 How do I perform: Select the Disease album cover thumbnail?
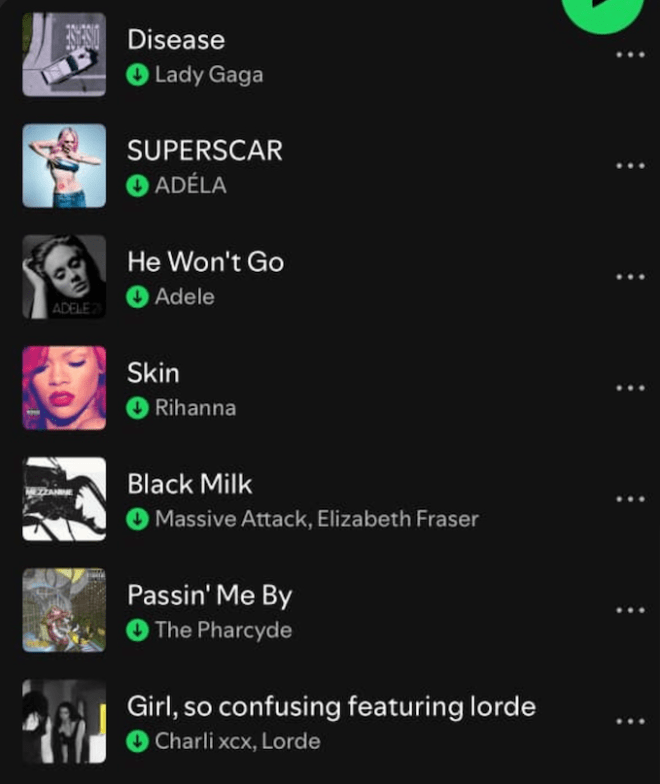click(64, 54)
